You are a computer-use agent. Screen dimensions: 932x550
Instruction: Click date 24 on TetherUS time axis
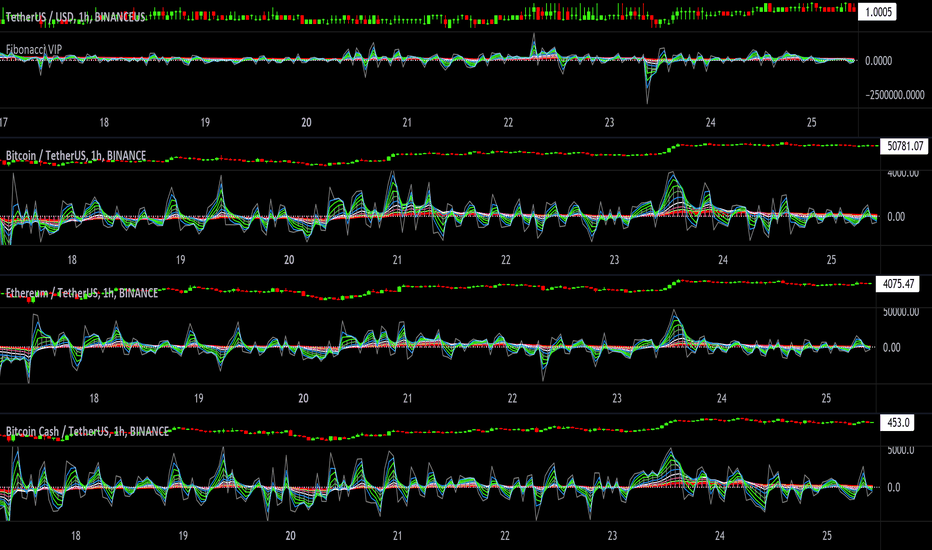point(711,122)
